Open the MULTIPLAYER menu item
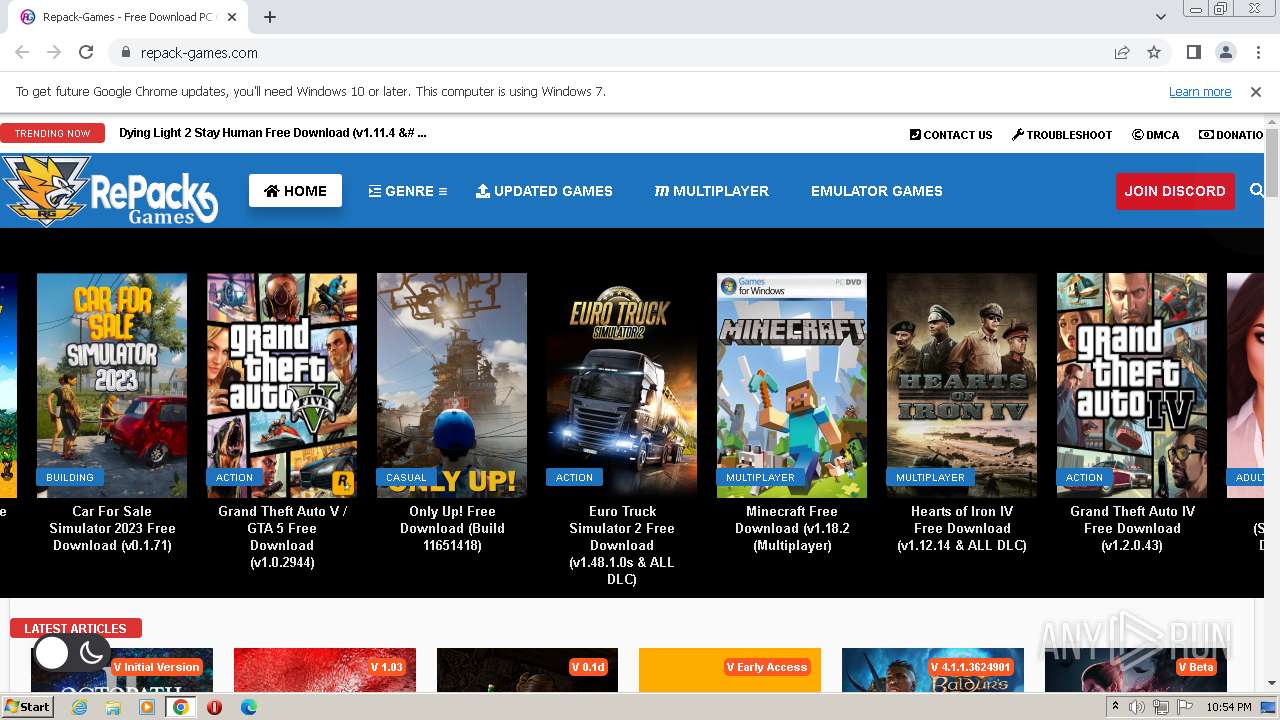 (711, 191)
